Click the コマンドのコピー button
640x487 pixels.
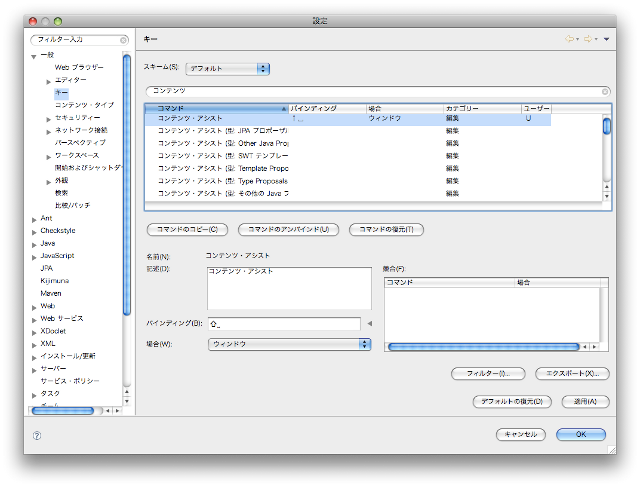[x=182, y=230]
